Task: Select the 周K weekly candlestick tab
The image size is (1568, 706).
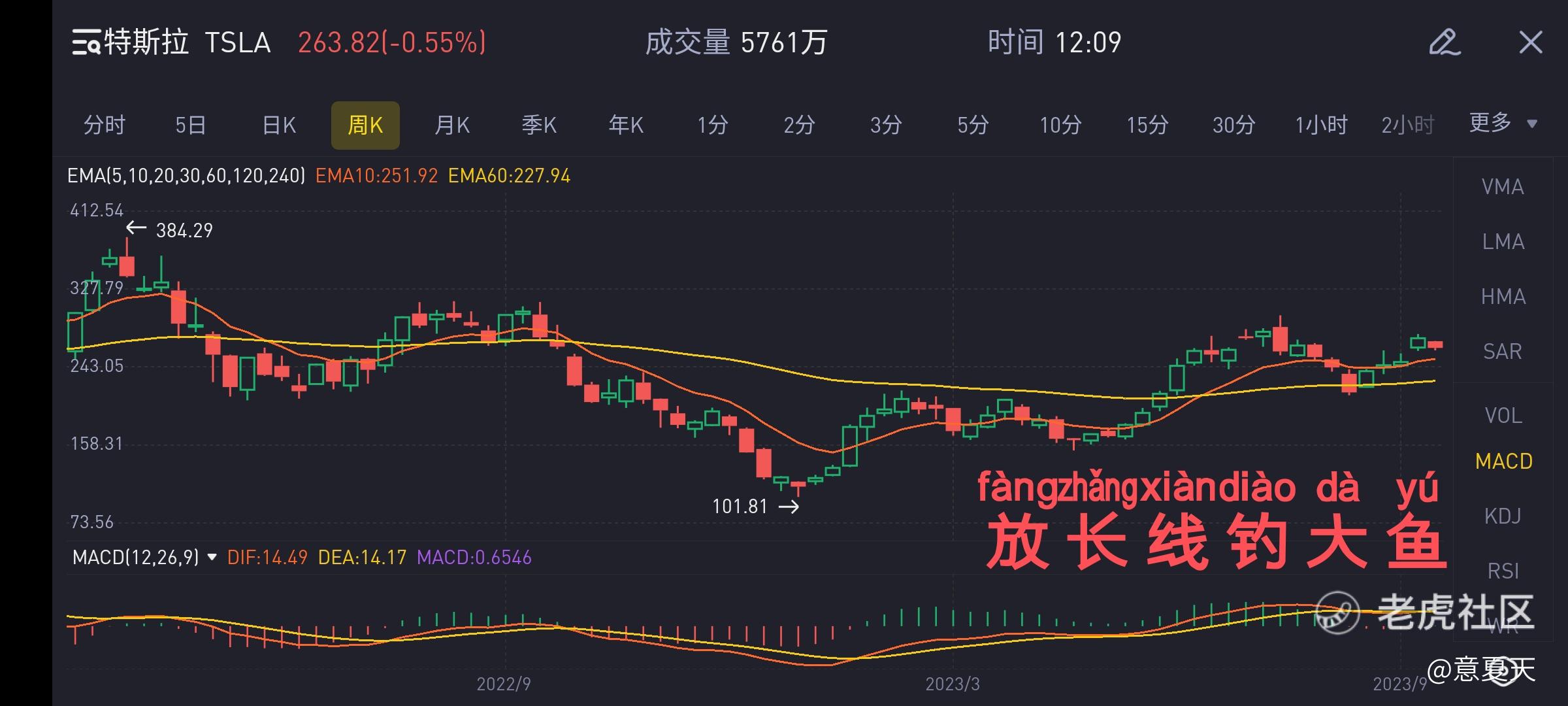Action: coord(365,125)
